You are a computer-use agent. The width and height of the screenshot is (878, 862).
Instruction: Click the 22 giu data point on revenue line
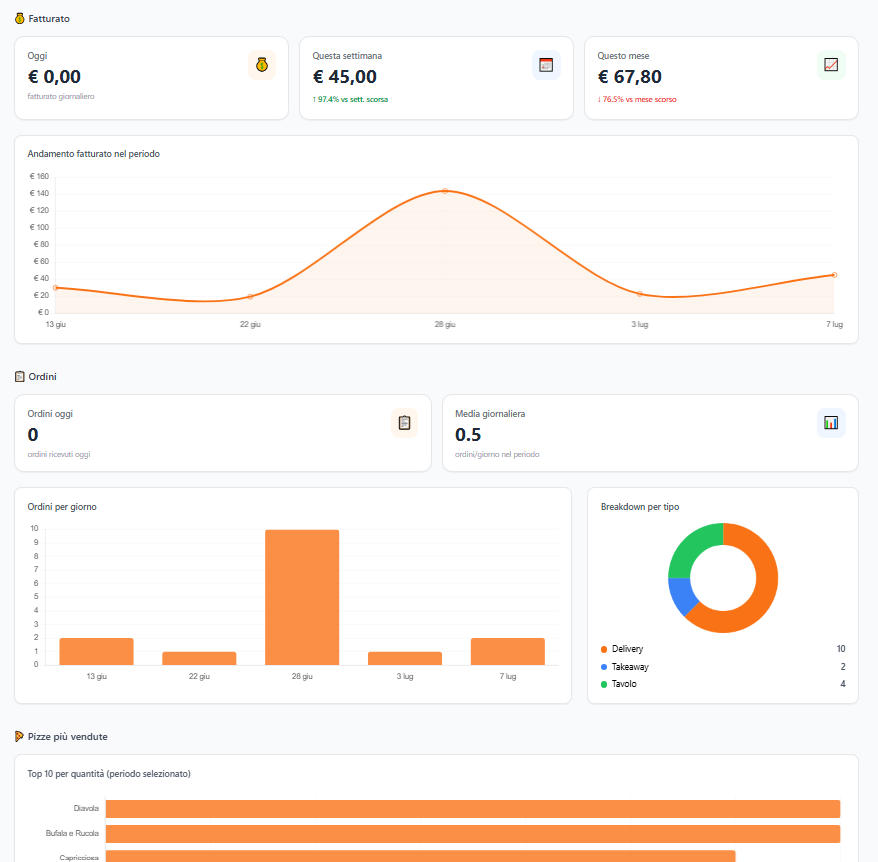click(x=250, y=296)
